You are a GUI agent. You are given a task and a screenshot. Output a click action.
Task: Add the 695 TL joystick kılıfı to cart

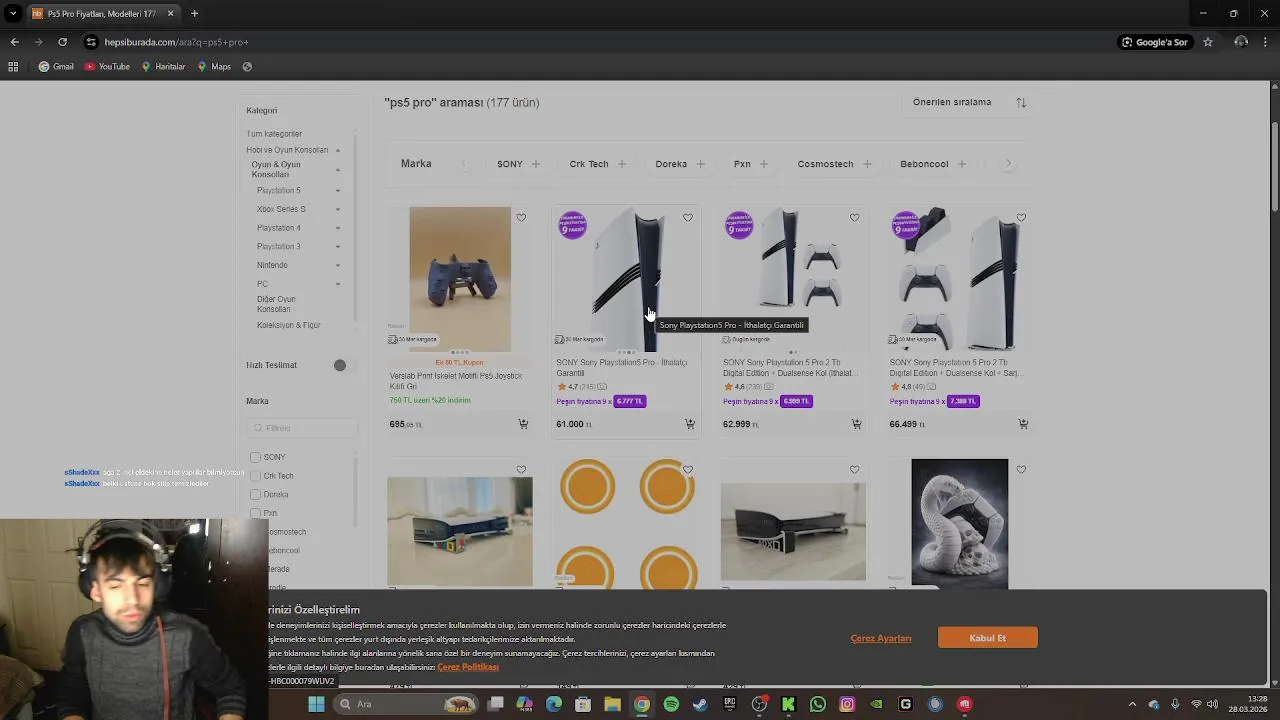coord(523,424)
